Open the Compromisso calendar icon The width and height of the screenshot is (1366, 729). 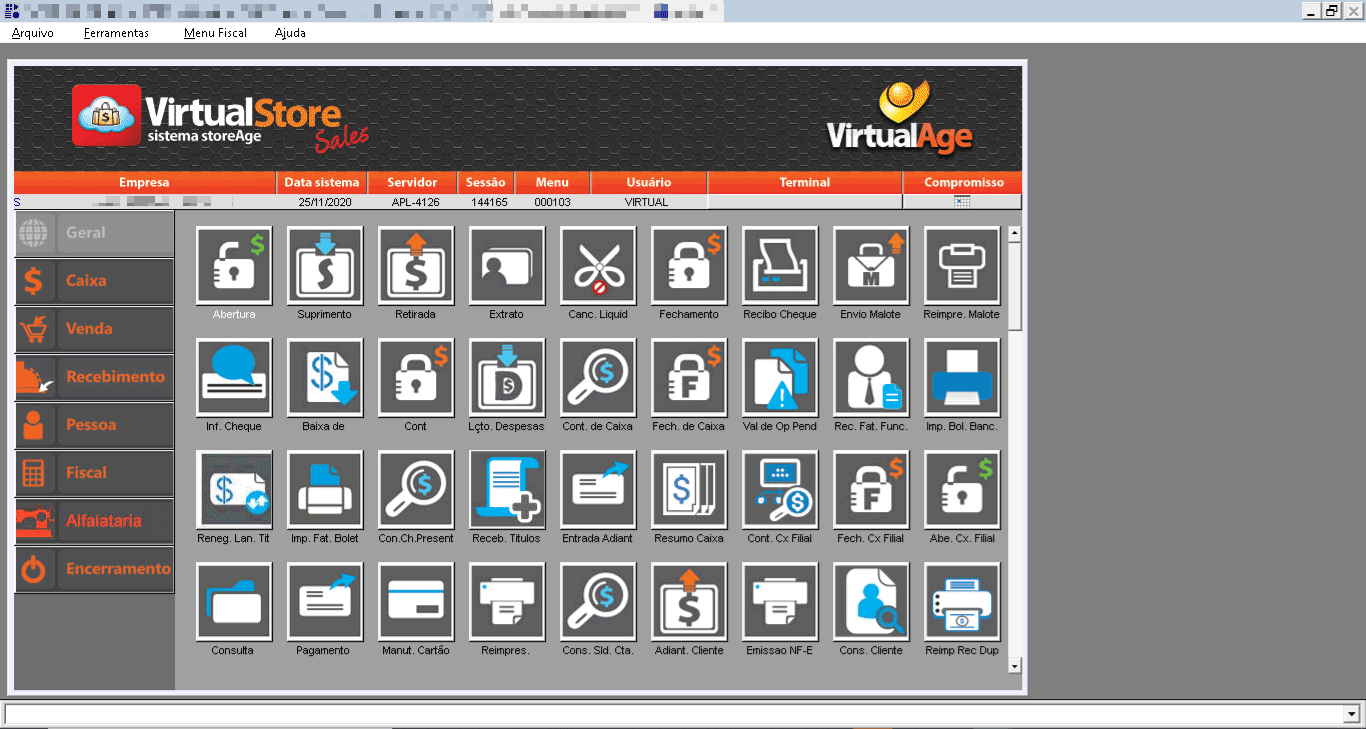point(962,202)
